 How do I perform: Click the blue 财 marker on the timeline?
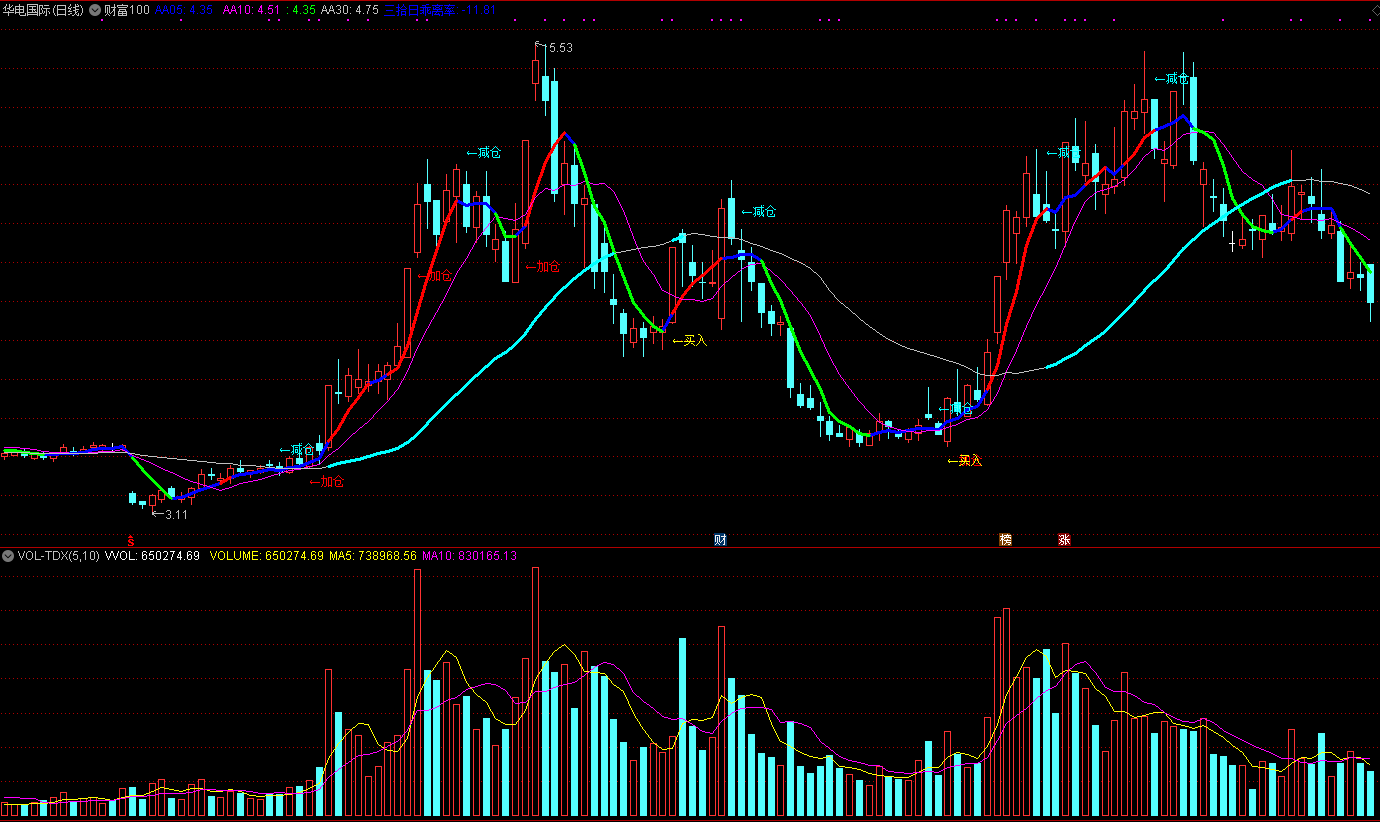pos(720,540)
